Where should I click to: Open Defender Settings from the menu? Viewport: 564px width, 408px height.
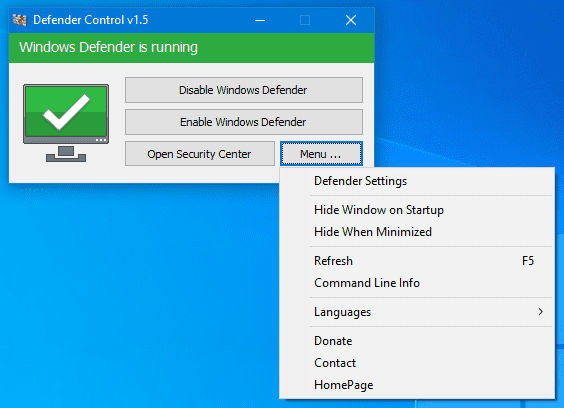(417, 181)
